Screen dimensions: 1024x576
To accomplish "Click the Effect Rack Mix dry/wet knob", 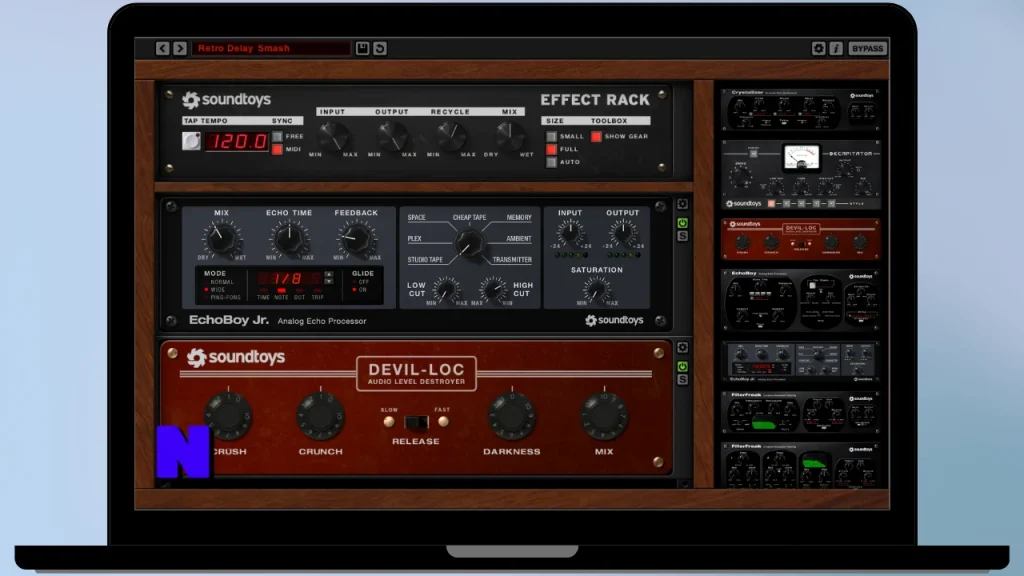I will point(509,137).
